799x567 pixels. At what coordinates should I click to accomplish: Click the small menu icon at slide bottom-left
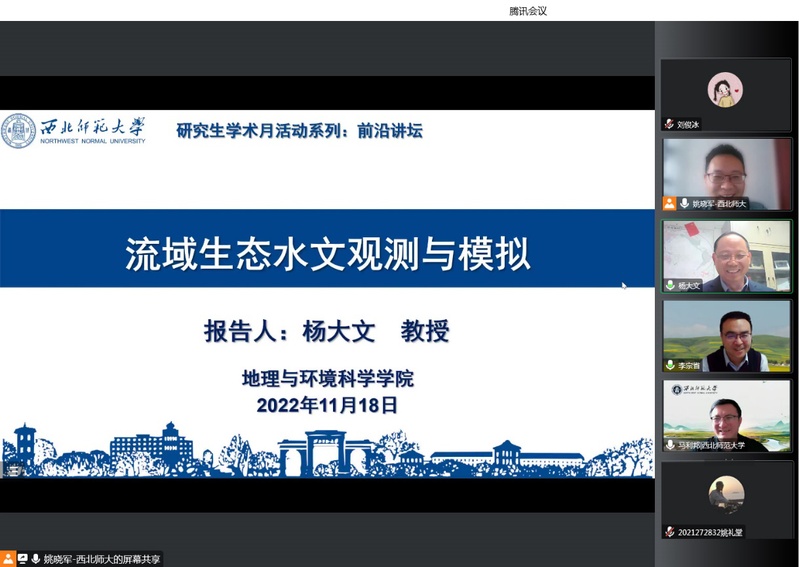tap(13, 471)
